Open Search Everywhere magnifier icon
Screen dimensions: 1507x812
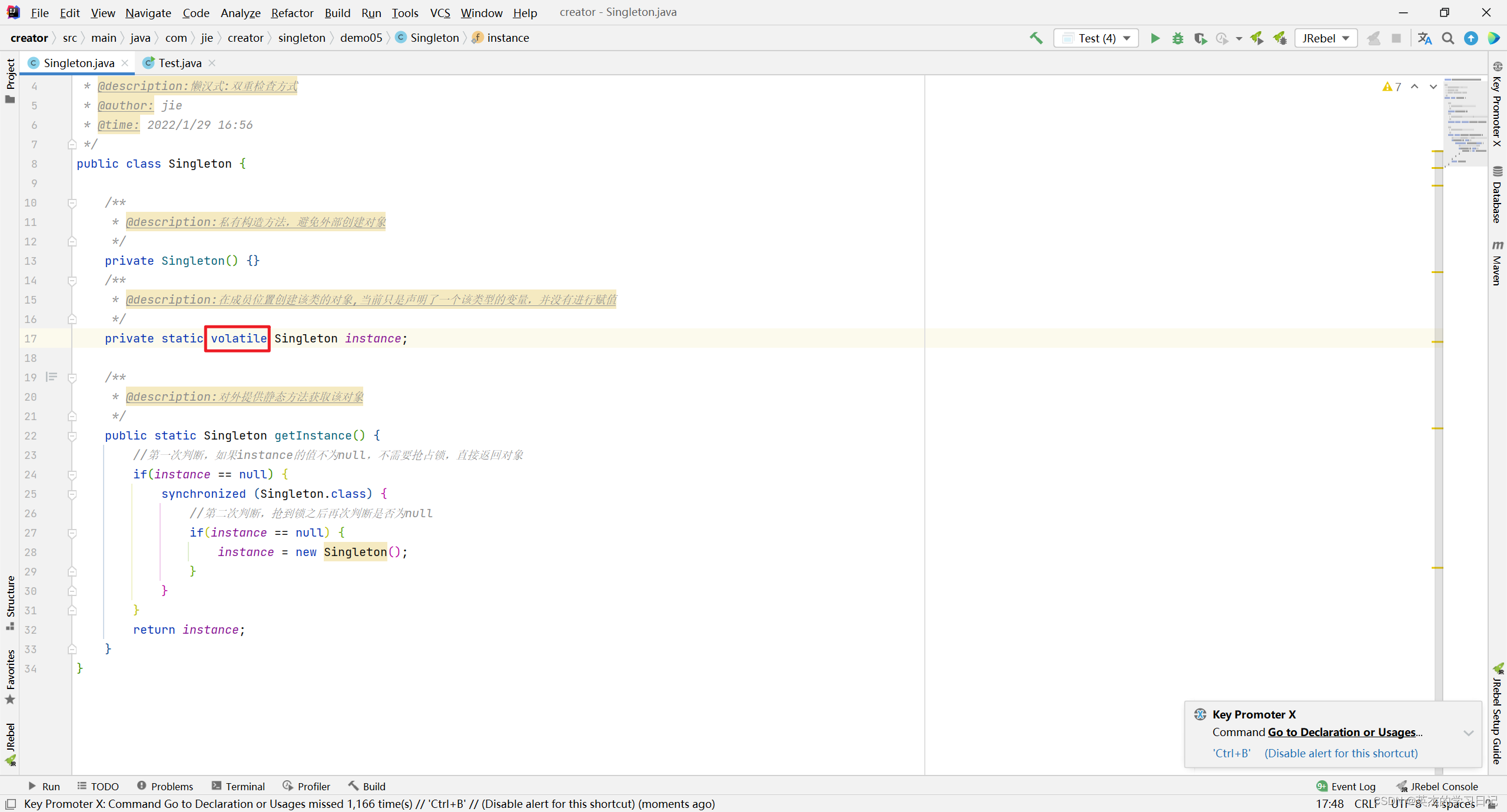pyautogui.click(x=1448, y=38)
